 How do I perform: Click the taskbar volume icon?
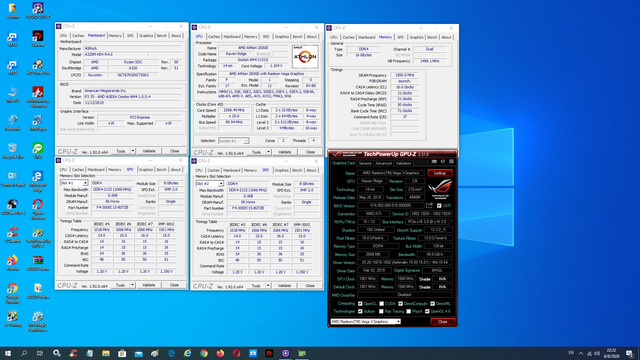pyautogui.click(x=597, y=353)
